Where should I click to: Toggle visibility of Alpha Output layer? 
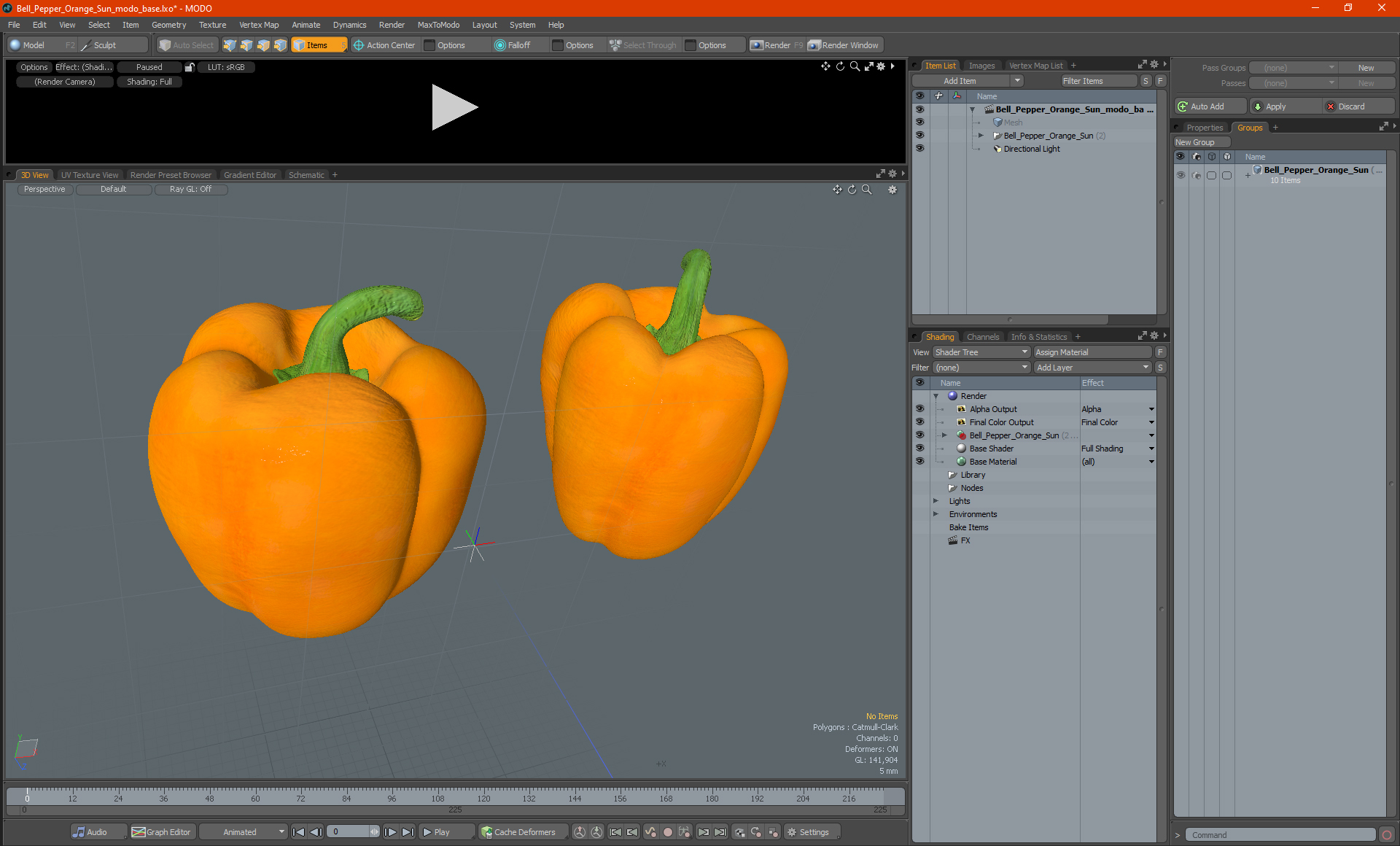click(919, 409)
